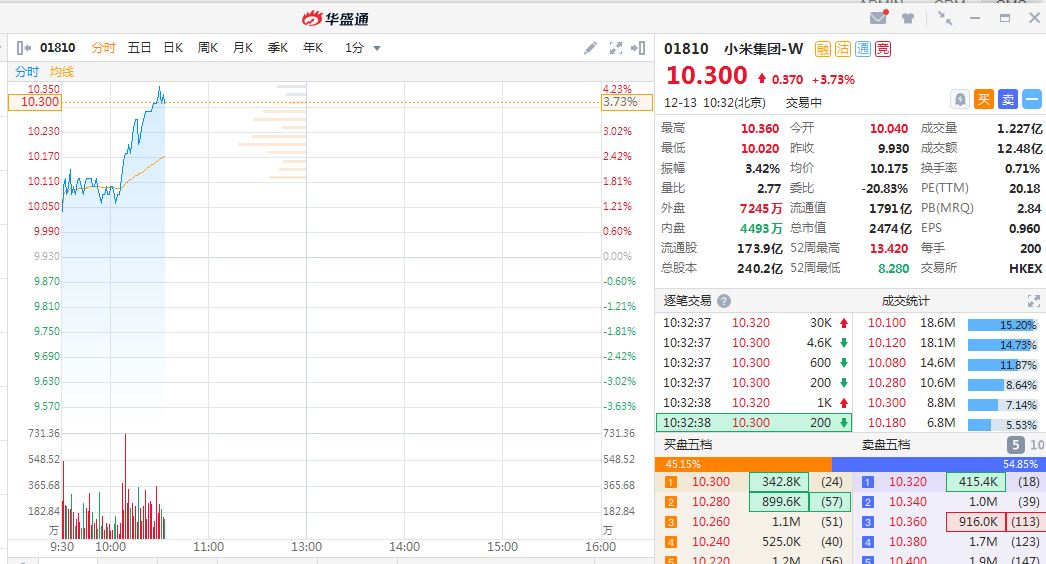Open the mail inbox envelope icon
The height and width of the screenshot is (564, 1046).
coord(879,18)
